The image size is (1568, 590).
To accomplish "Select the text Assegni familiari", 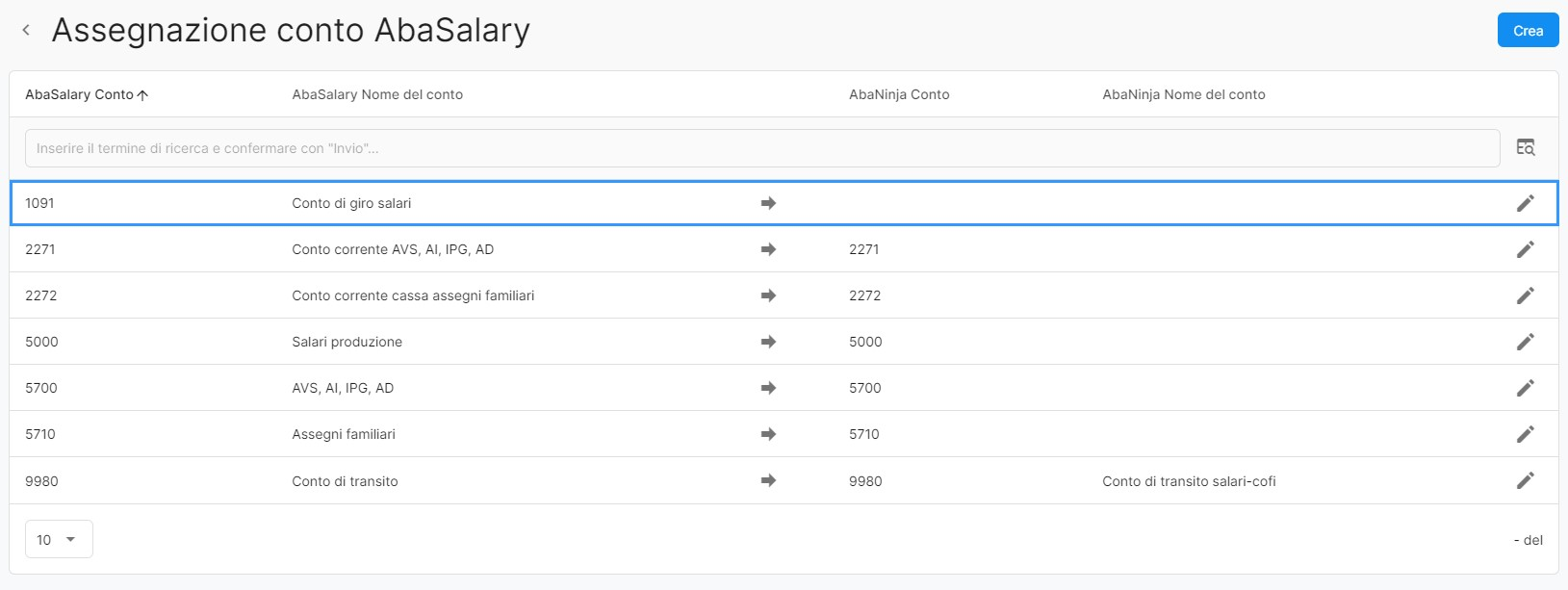I will [344, 434].
